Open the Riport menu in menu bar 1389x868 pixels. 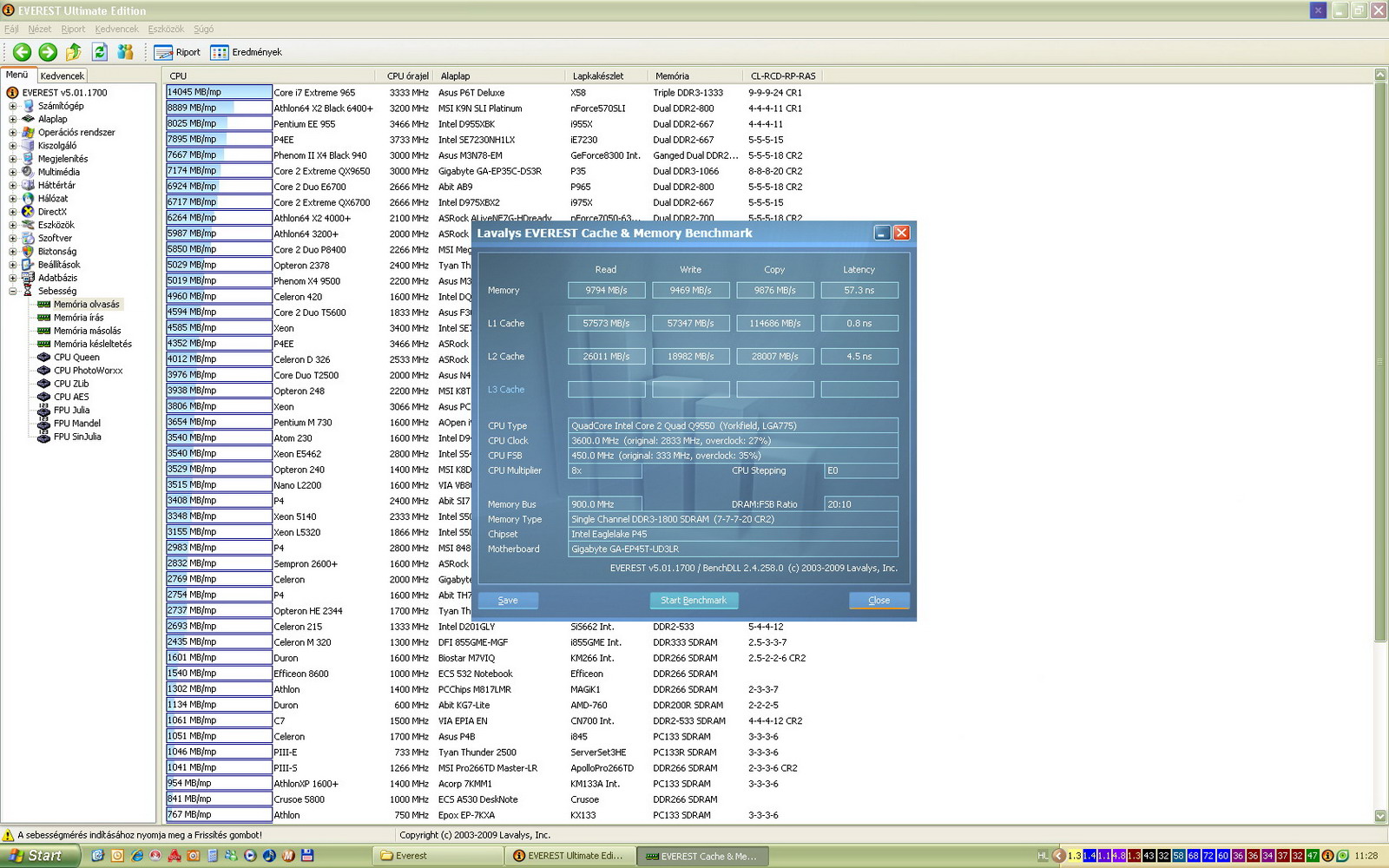(73, 29)
